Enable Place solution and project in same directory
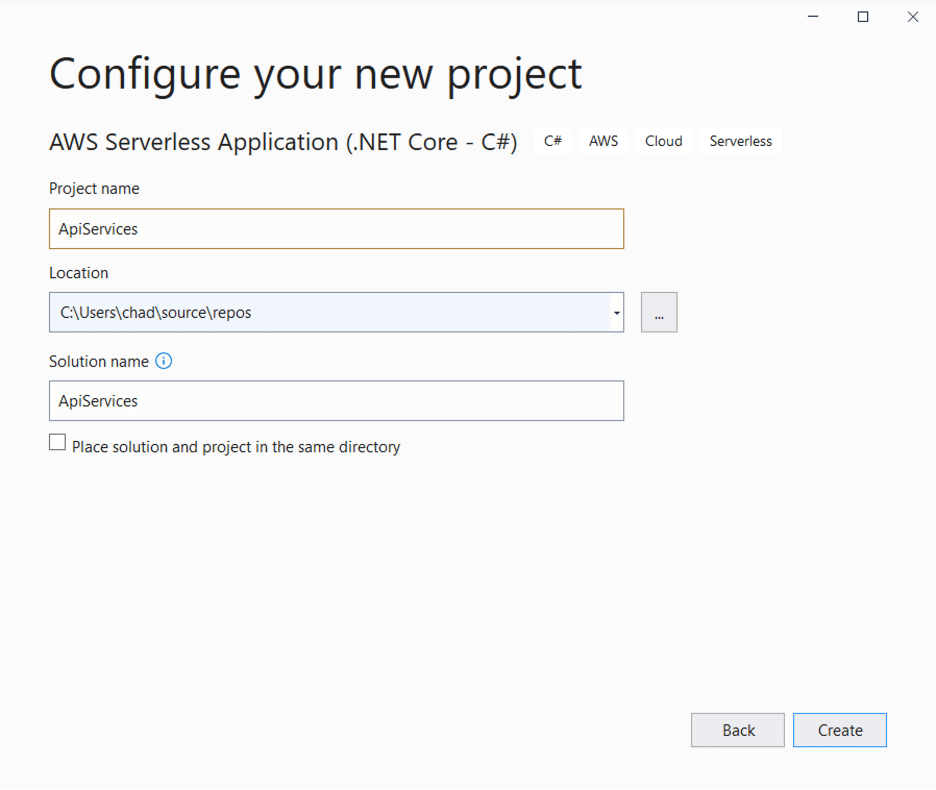The width and height of the screenshot is (936, 790). coord(57,442)
